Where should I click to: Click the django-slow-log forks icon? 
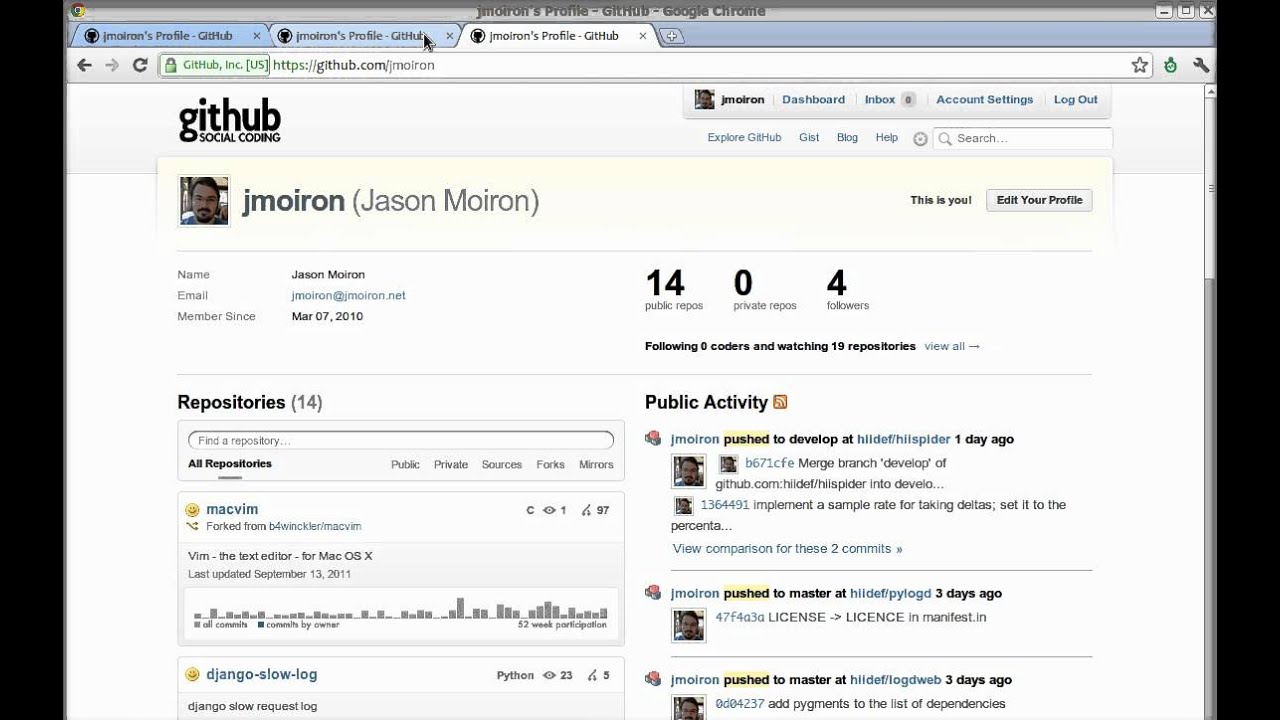(593, 675)
